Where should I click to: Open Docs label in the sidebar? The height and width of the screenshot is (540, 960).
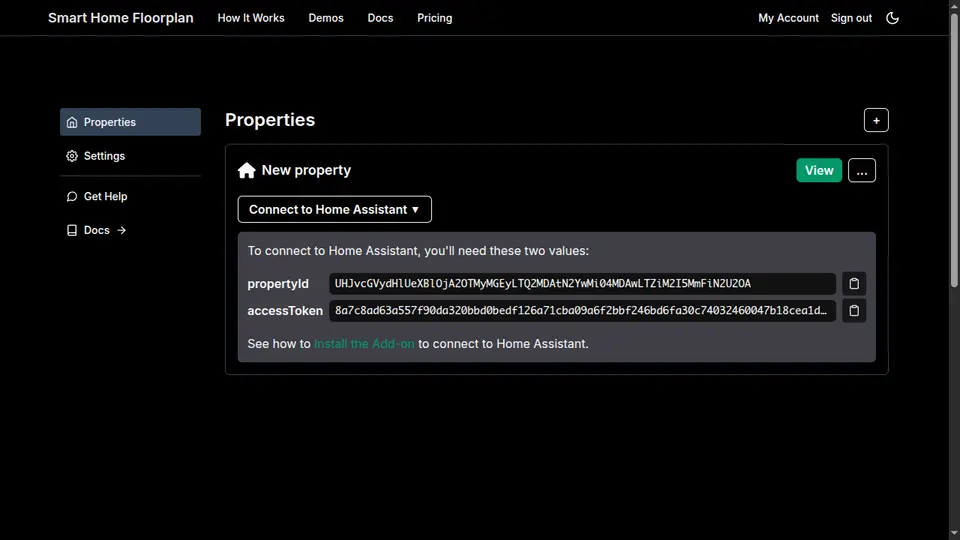97,230
